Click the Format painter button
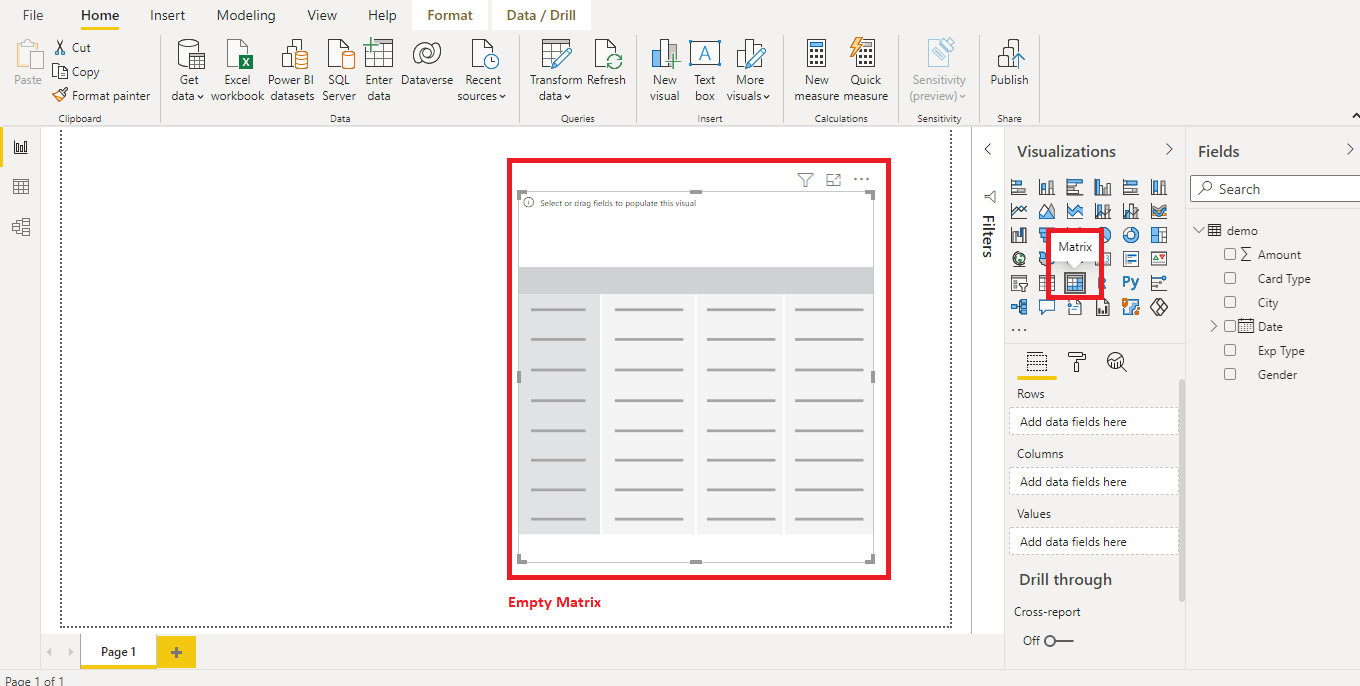This screenshot has height=686, width=1360. [x=102, y=96]
